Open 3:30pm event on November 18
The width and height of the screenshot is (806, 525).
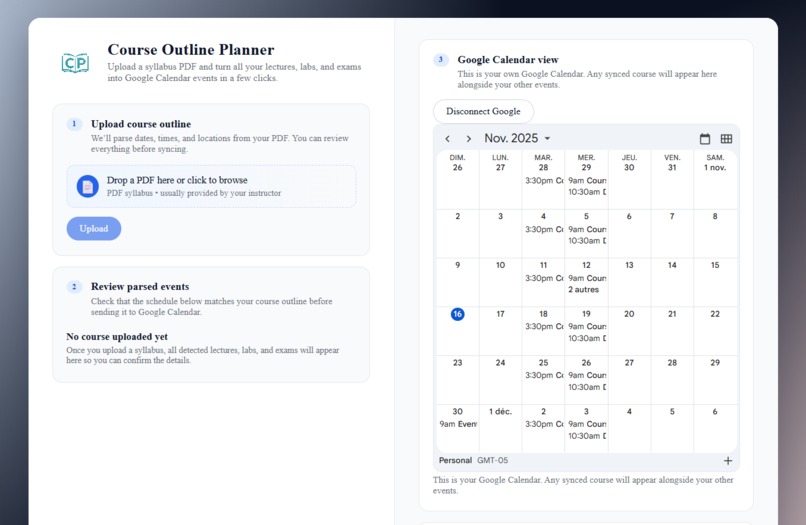click(544, 327)
